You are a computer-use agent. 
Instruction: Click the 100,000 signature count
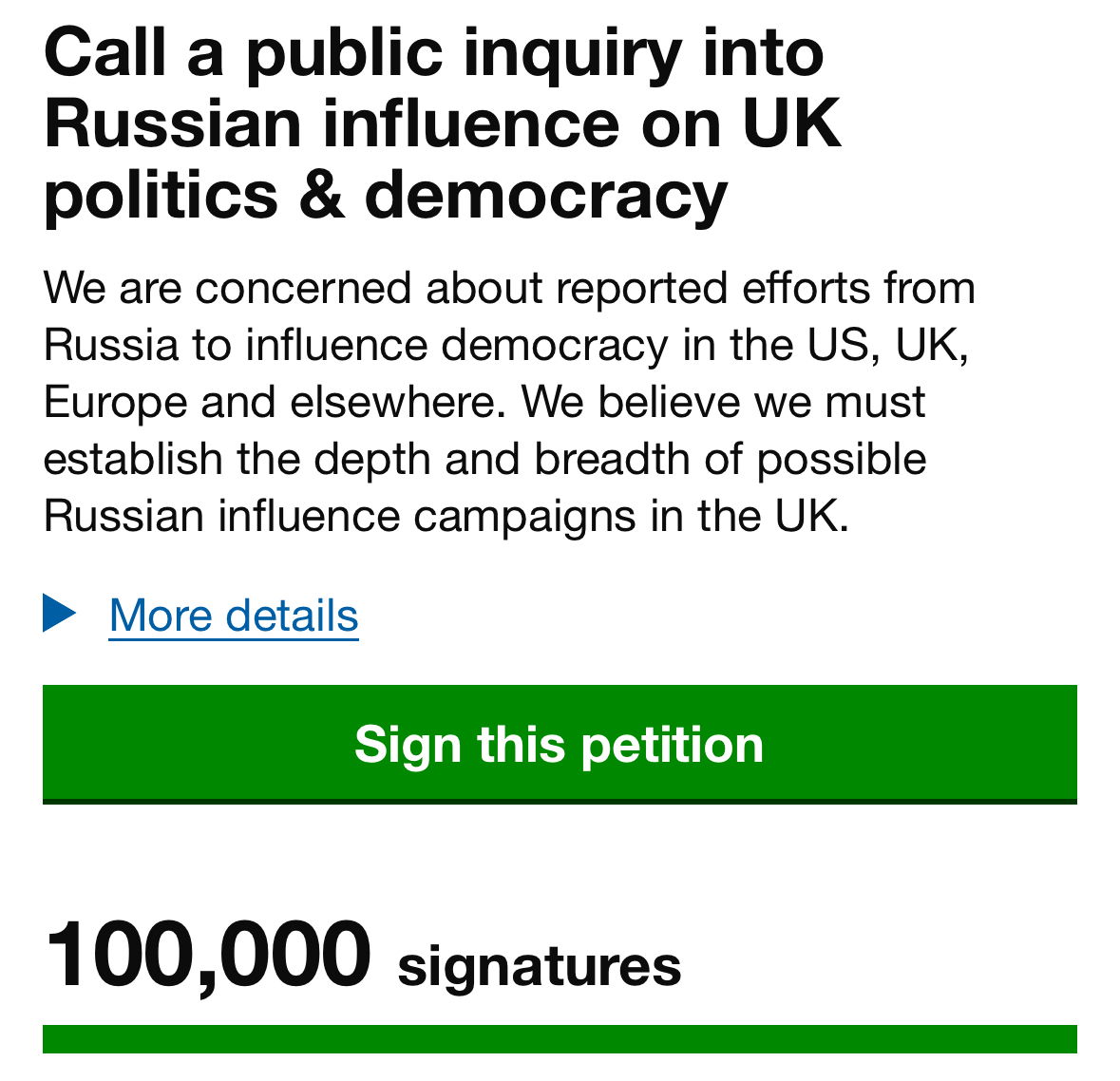coord(207,955)
